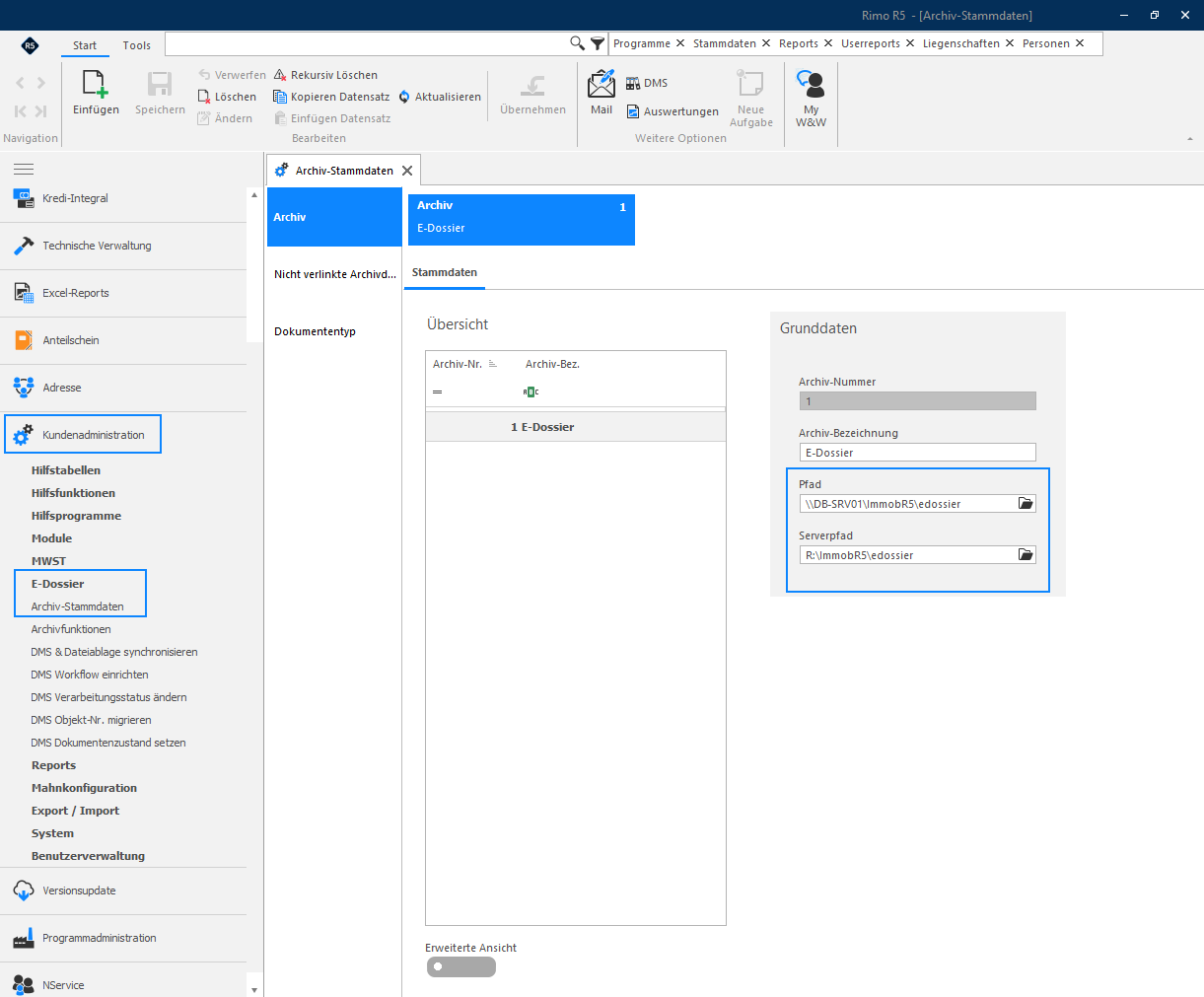
Task: Click the Archiv-Bezeichnung input field
Action: point(917,453)
